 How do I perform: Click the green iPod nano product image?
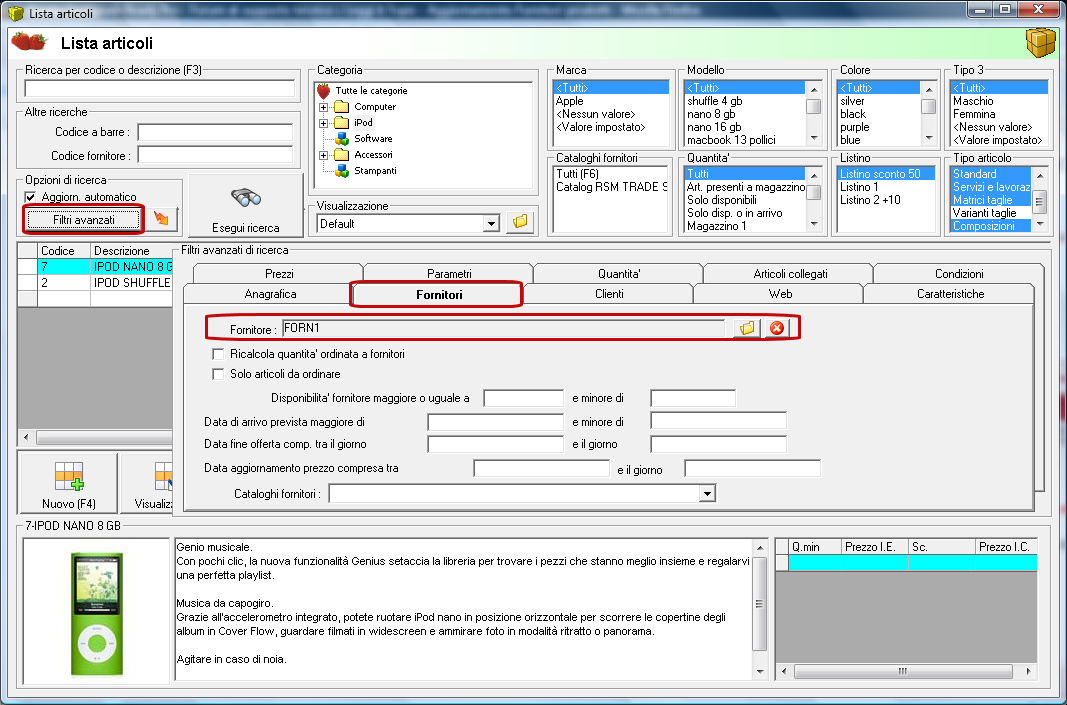[x=97, y=614]
